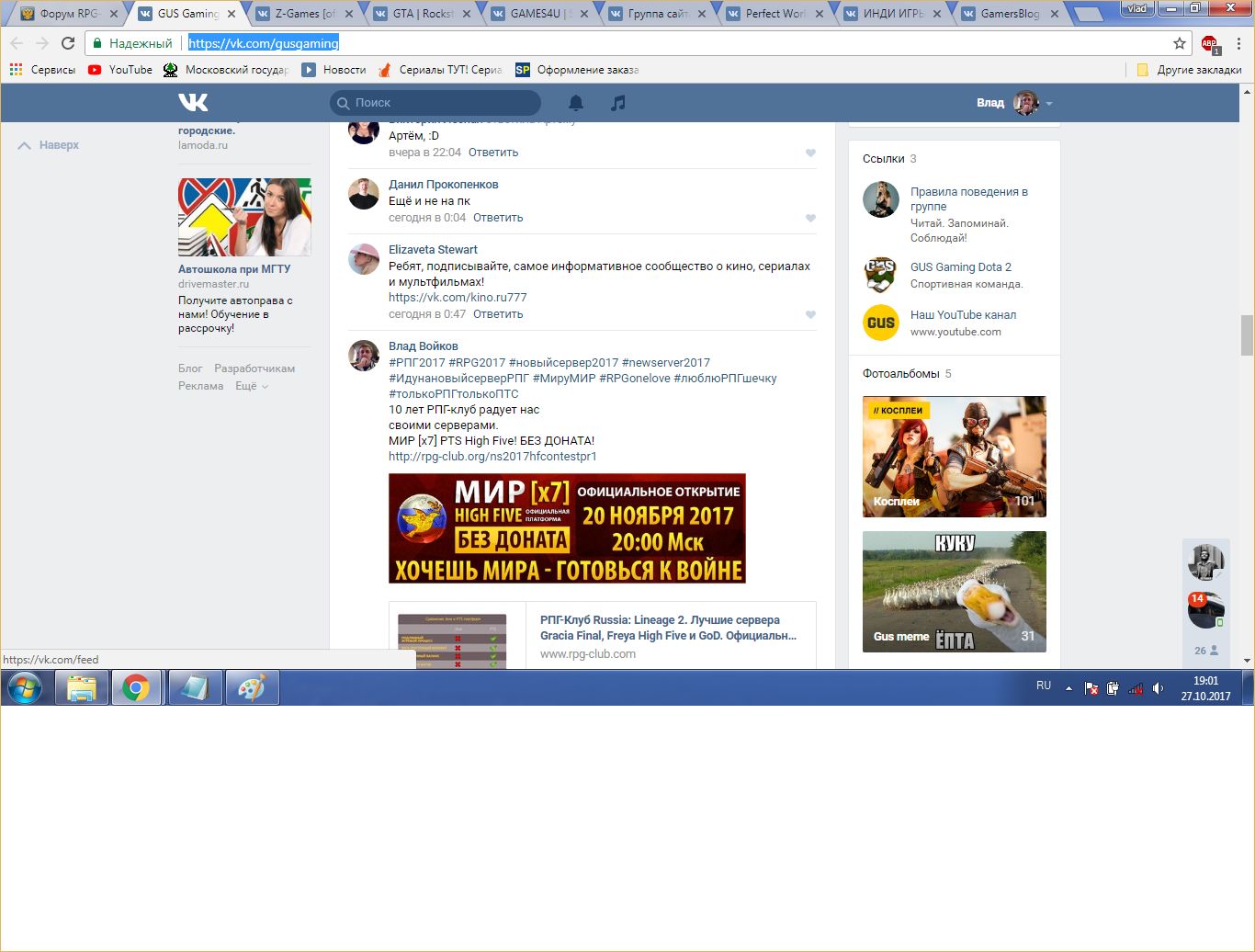Switch to the Z-Games tab

tap(303, 14)
